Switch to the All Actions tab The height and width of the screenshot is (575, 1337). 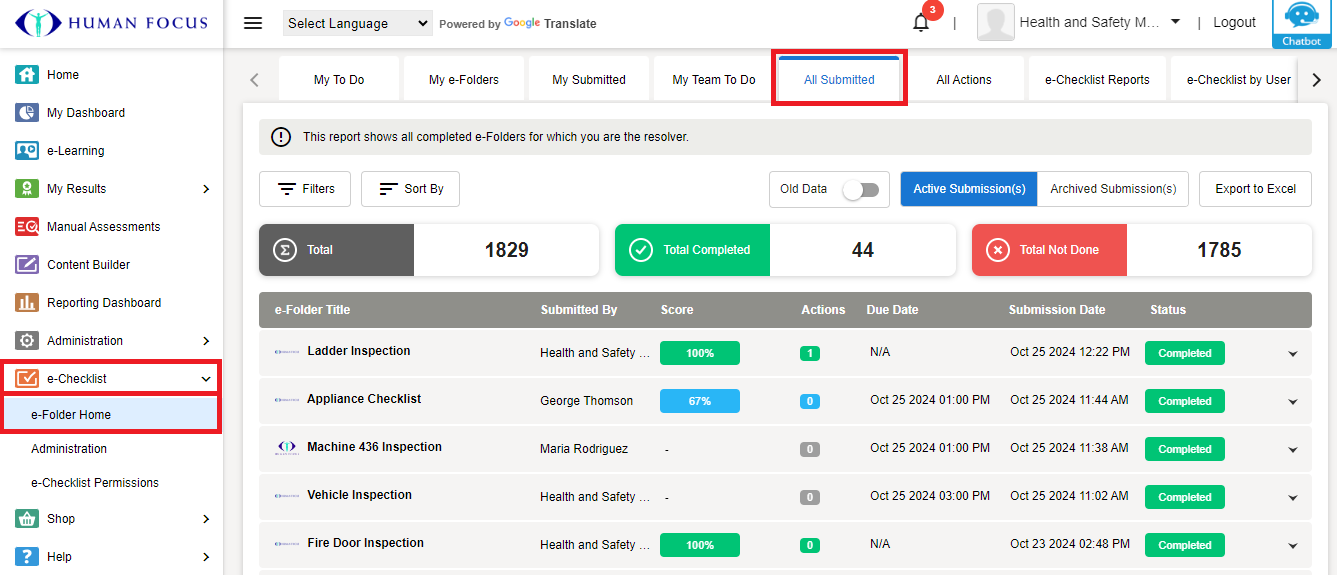(963, 80)
